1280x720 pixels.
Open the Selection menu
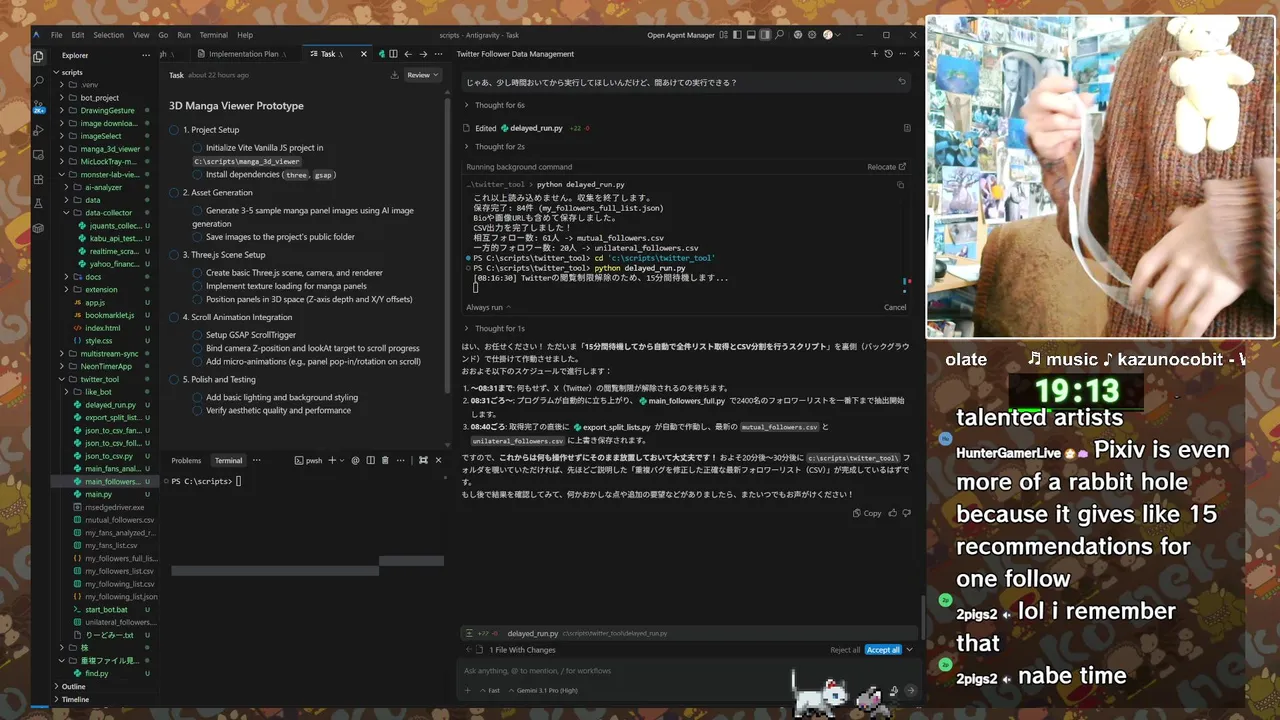click(x=109, y=35)
